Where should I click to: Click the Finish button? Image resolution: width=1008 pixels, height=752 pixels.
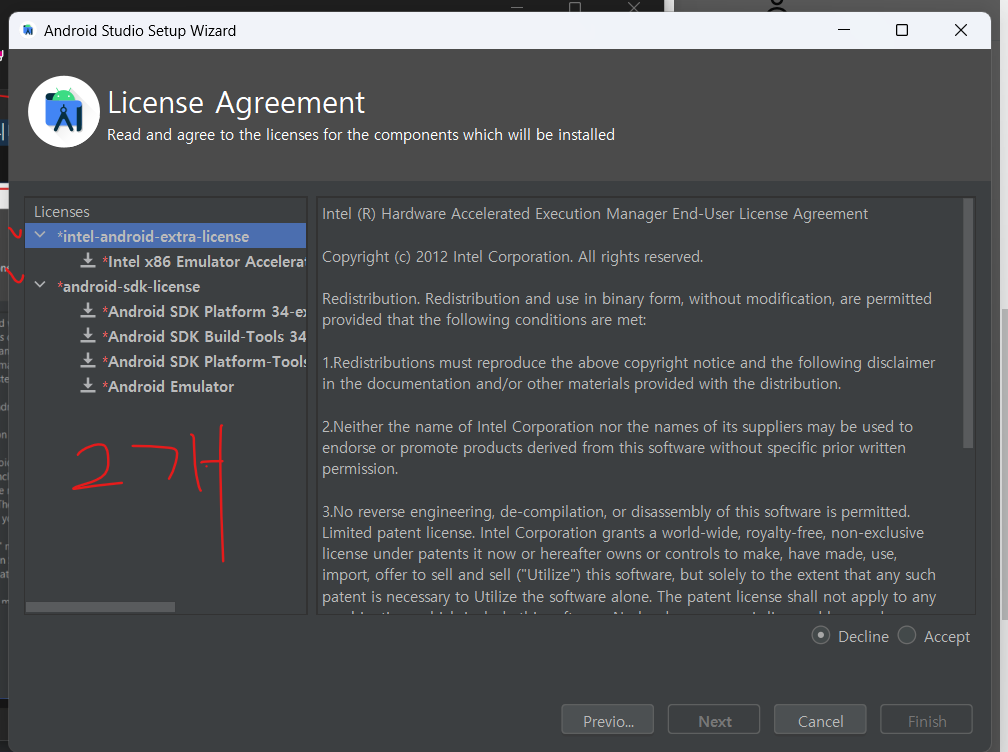coord(926,719)
